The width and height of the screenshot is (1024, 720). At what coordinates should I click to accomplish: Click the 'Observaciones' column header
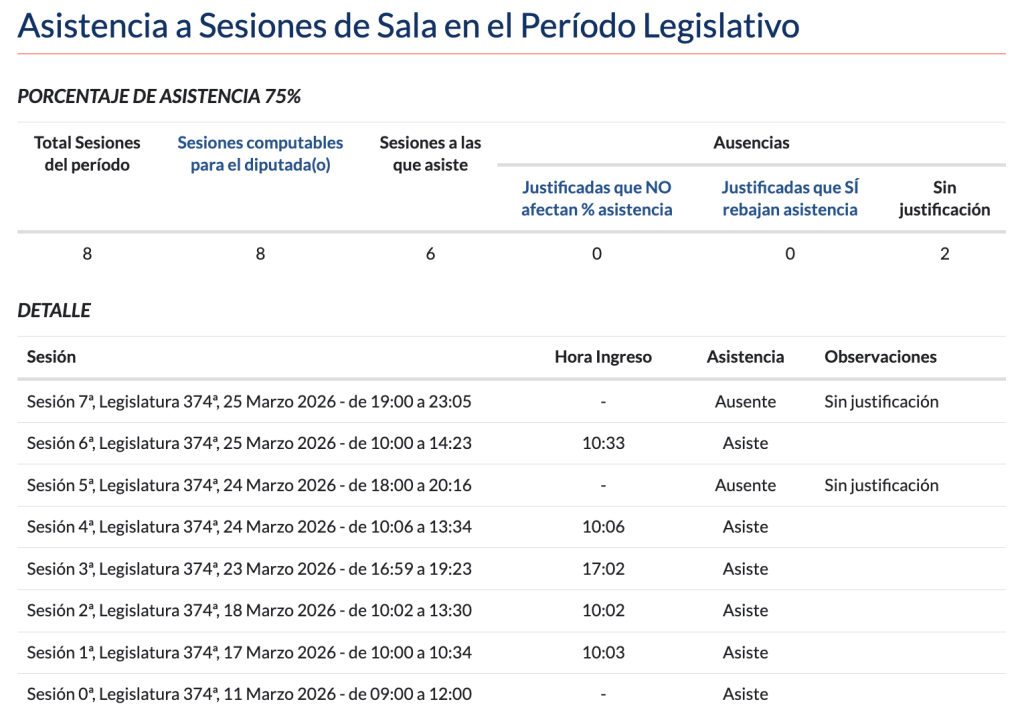(x=880, y=357)
